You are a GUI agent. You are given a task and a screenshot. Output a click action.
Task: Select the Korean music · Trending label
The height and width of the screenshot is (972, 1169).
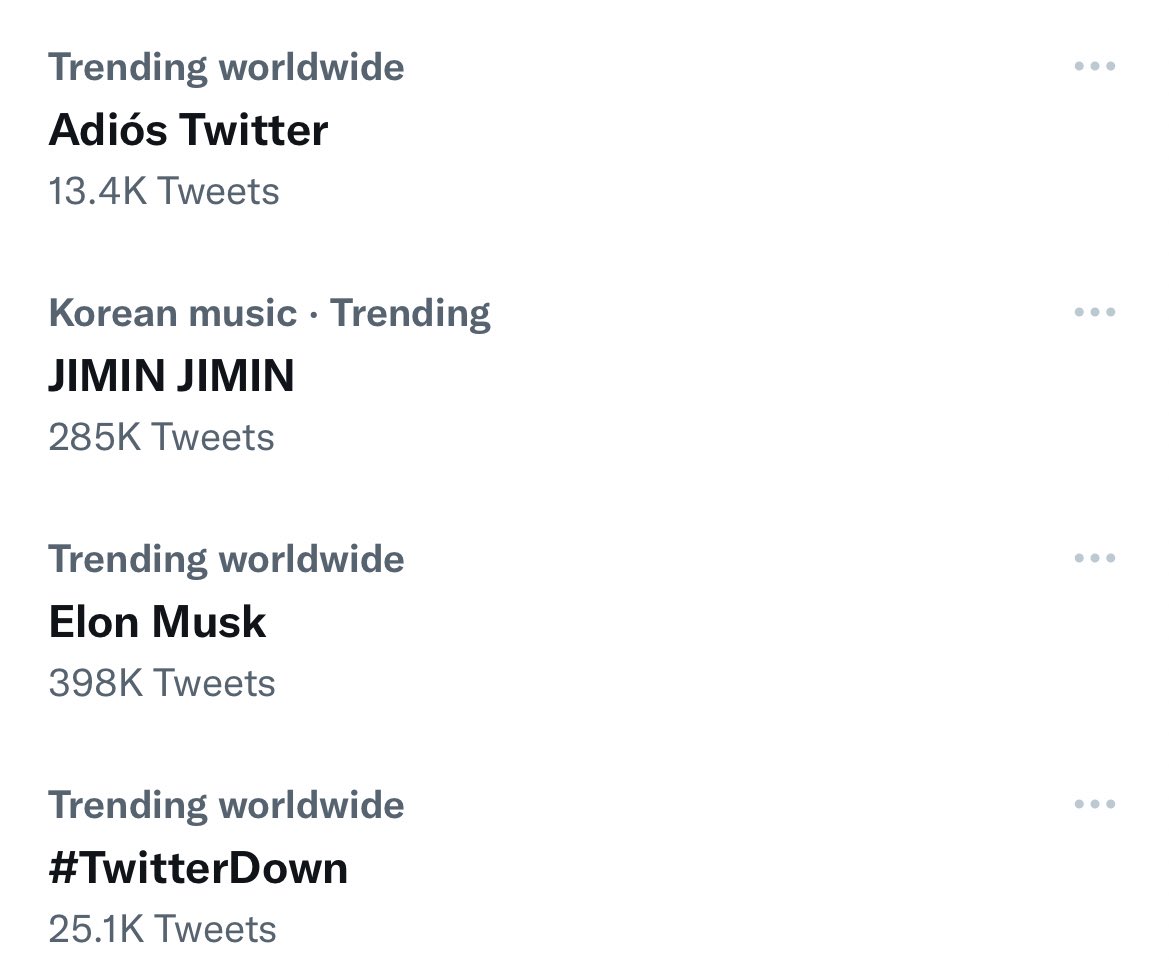270,313
